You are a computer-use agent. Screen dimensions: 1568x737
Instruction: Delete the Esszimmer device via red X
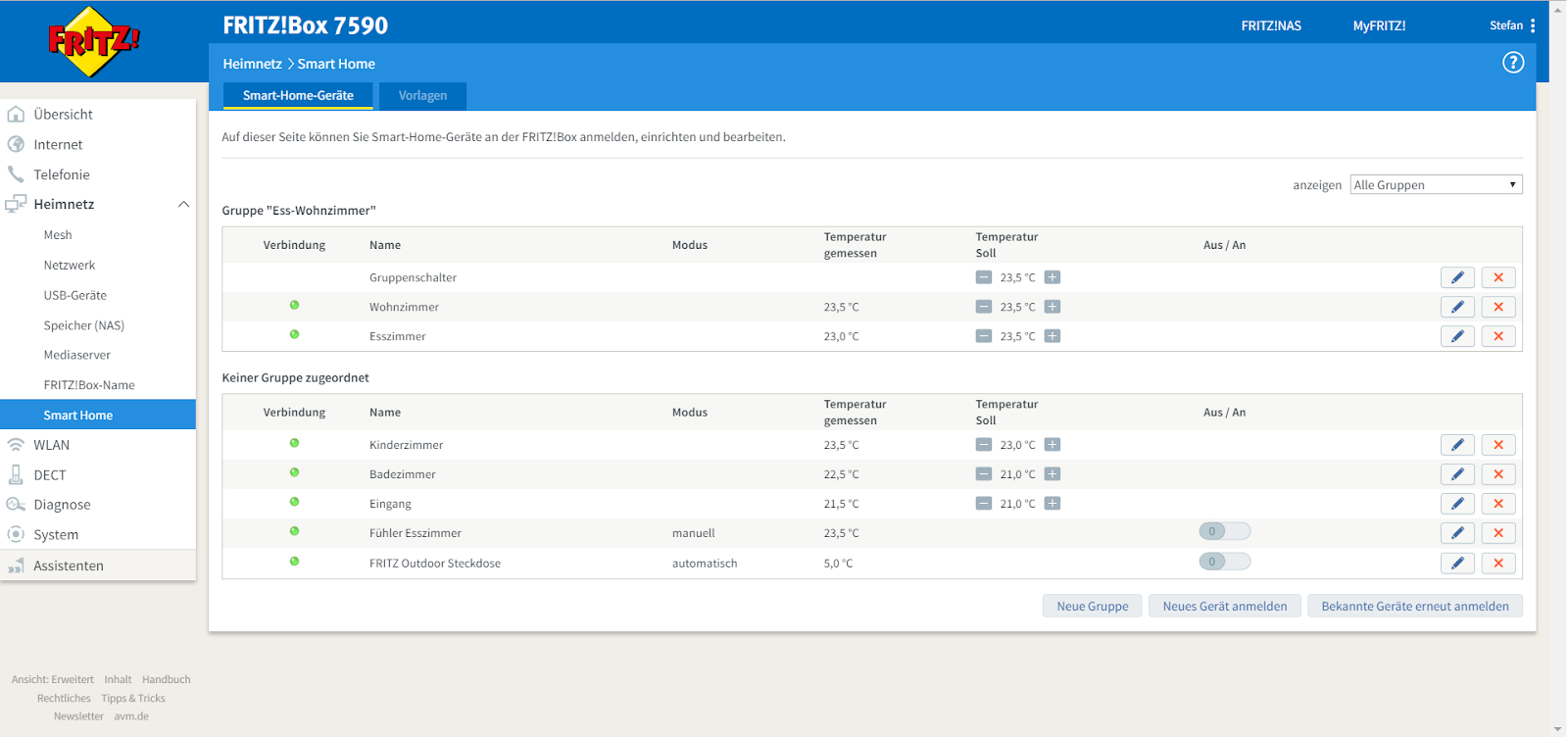[x=1498, y=336]
